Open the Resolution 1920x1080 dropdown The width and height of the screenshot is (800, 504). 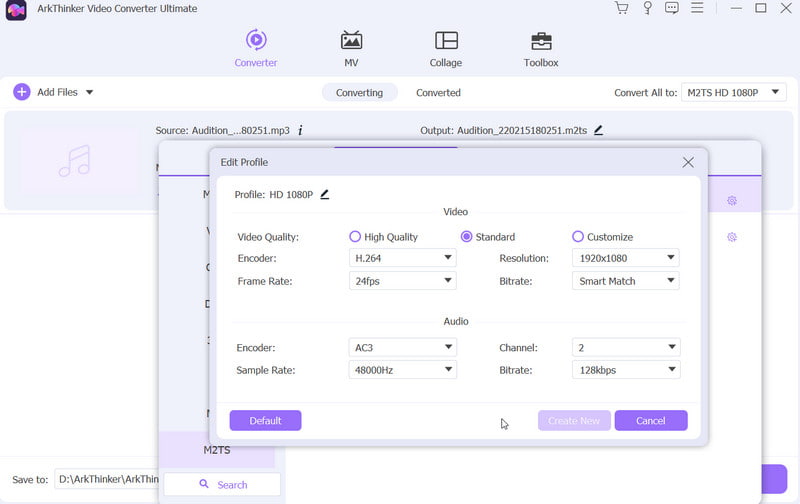point(626,258)
